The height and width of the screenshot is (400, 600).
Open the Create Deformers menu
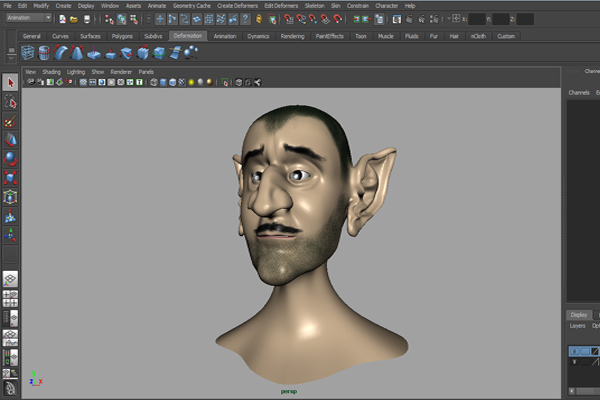tap(237, 6)
